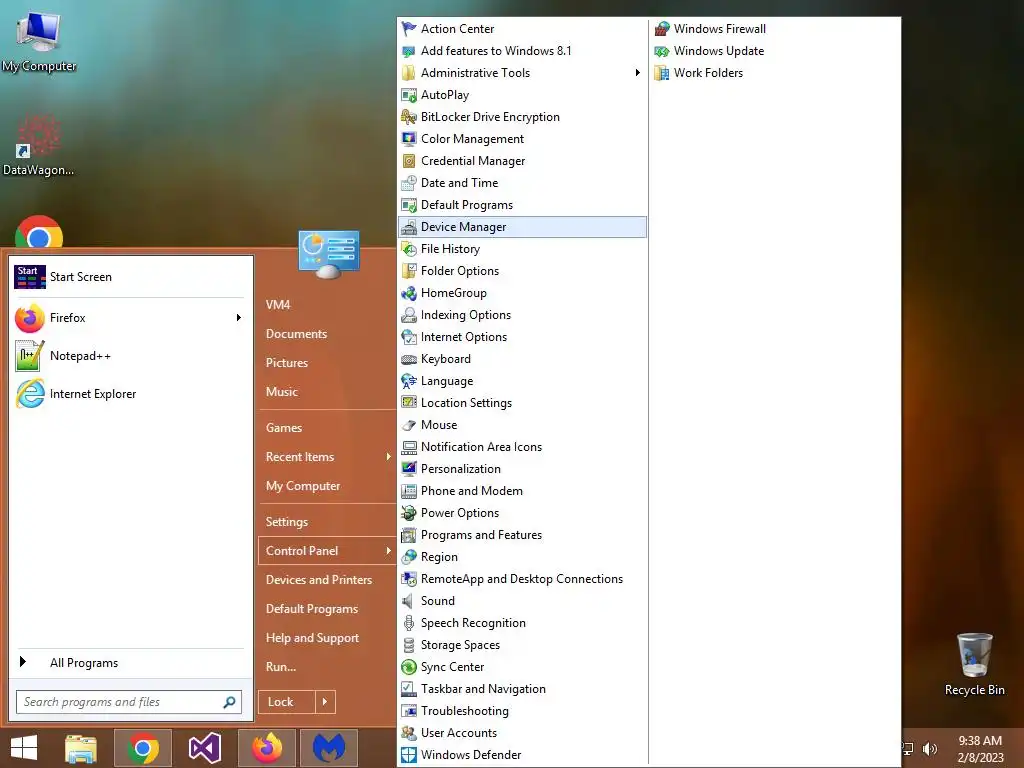The height and width of the screenshot is (768, 1024).
Task: Click the Start Screen tile icon
Action: [30, 277]
